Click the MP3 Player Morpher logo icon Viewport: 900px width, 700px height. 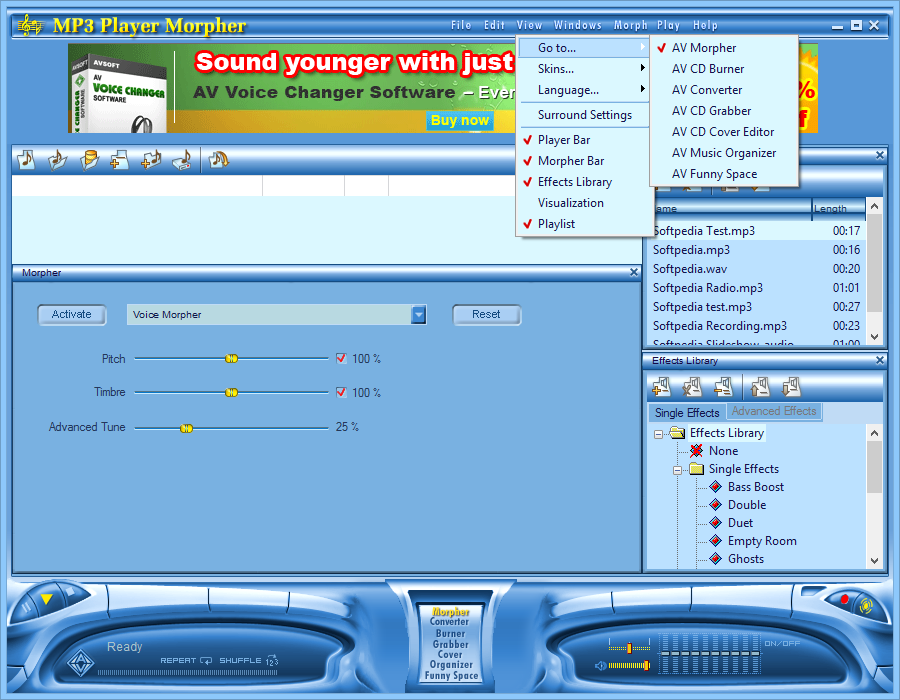point(30,25)
